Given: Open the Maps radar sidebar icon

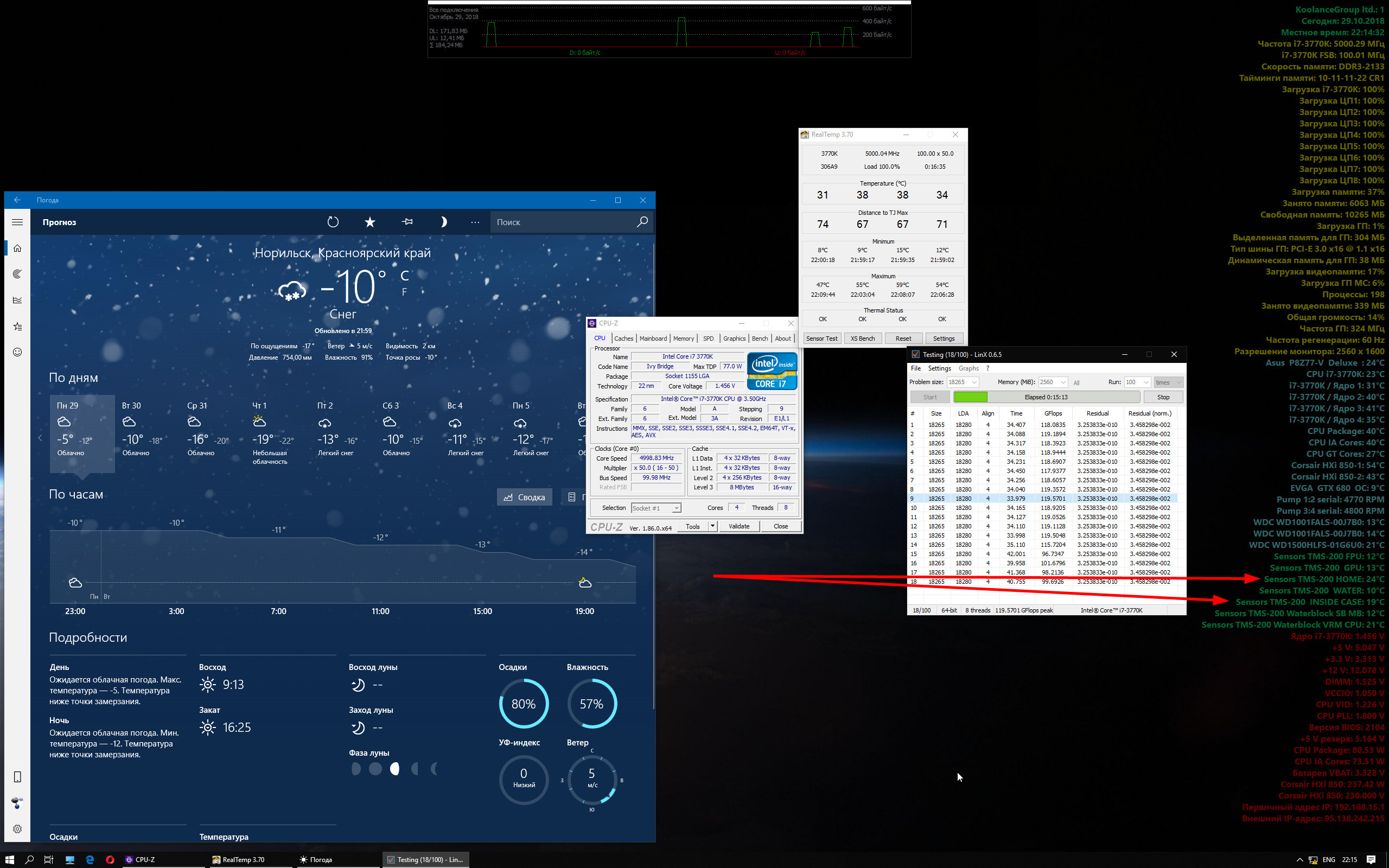Looking at the screenshot, I should (x=17, y=274).
